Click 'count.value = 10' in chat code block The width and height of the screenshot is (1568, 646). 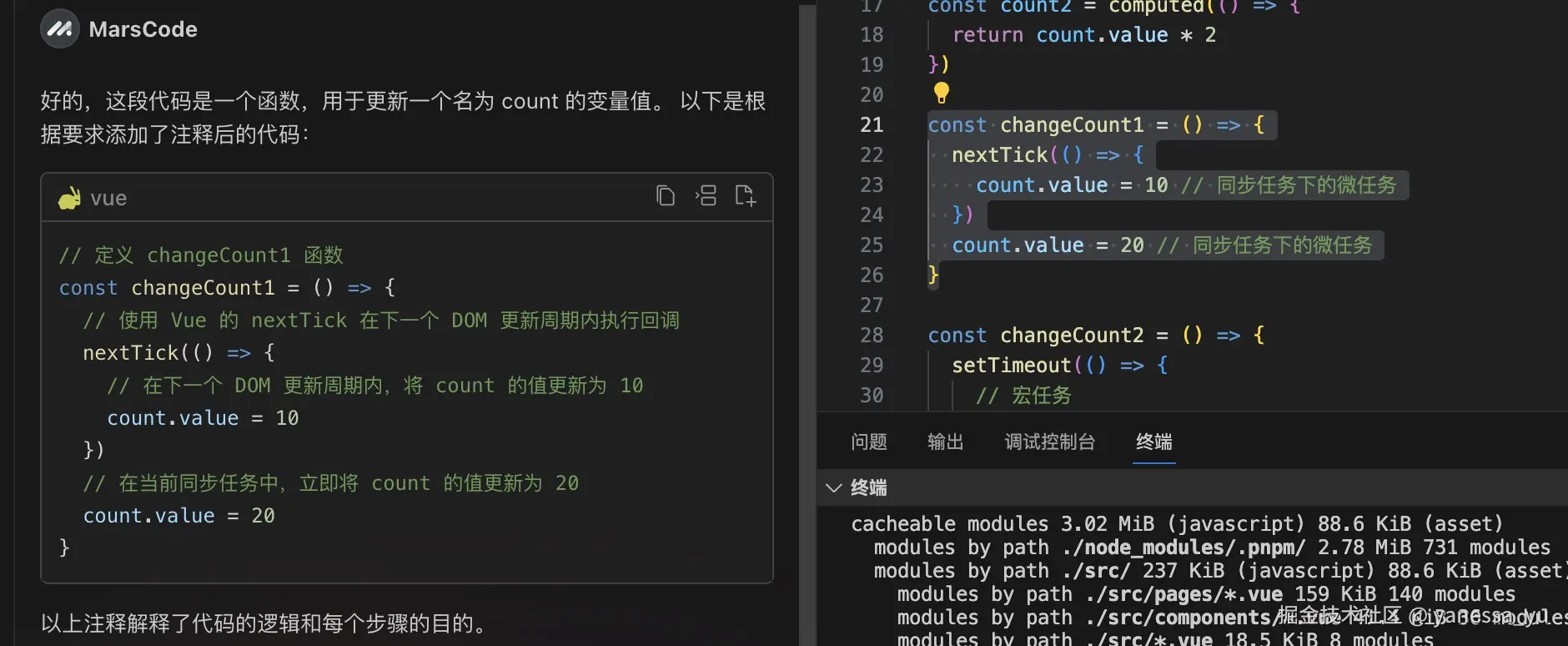point(203,418)
